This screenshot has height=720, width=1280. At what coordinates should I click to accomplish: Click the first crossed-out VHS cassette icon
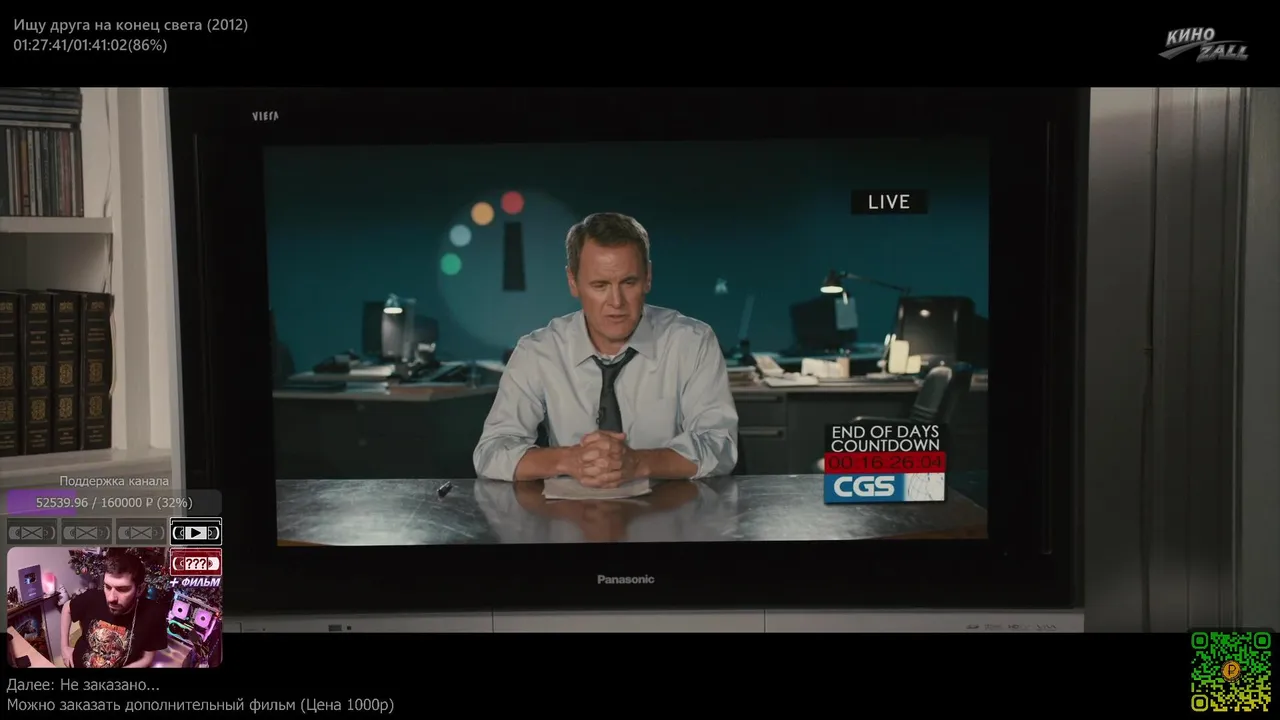coord(32,533)
